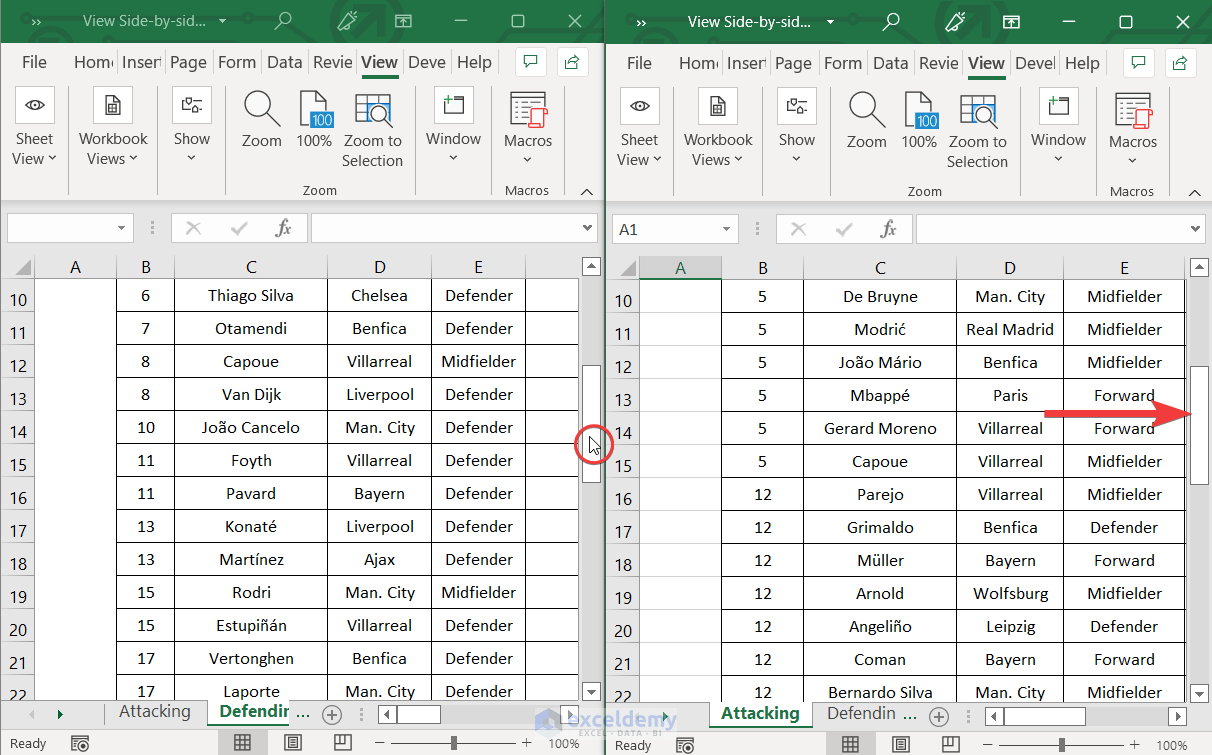The width and height of the screenshot is (1212, 755).
Task: Select the Attacking sheet tab in right window
Action: coord(760,713)
